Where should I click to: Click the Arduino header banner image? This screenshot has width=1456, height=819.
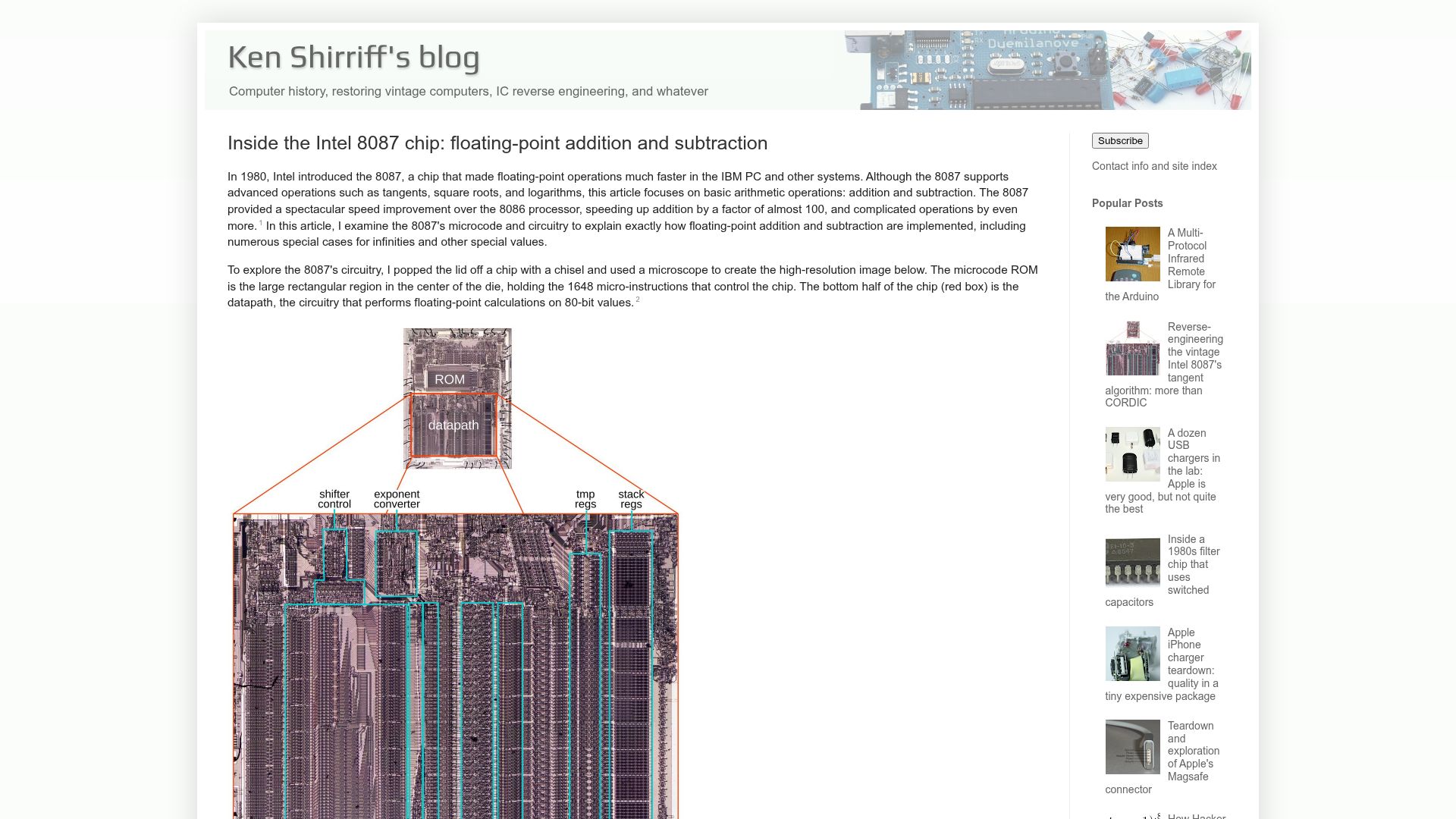tap(1047, 70)
